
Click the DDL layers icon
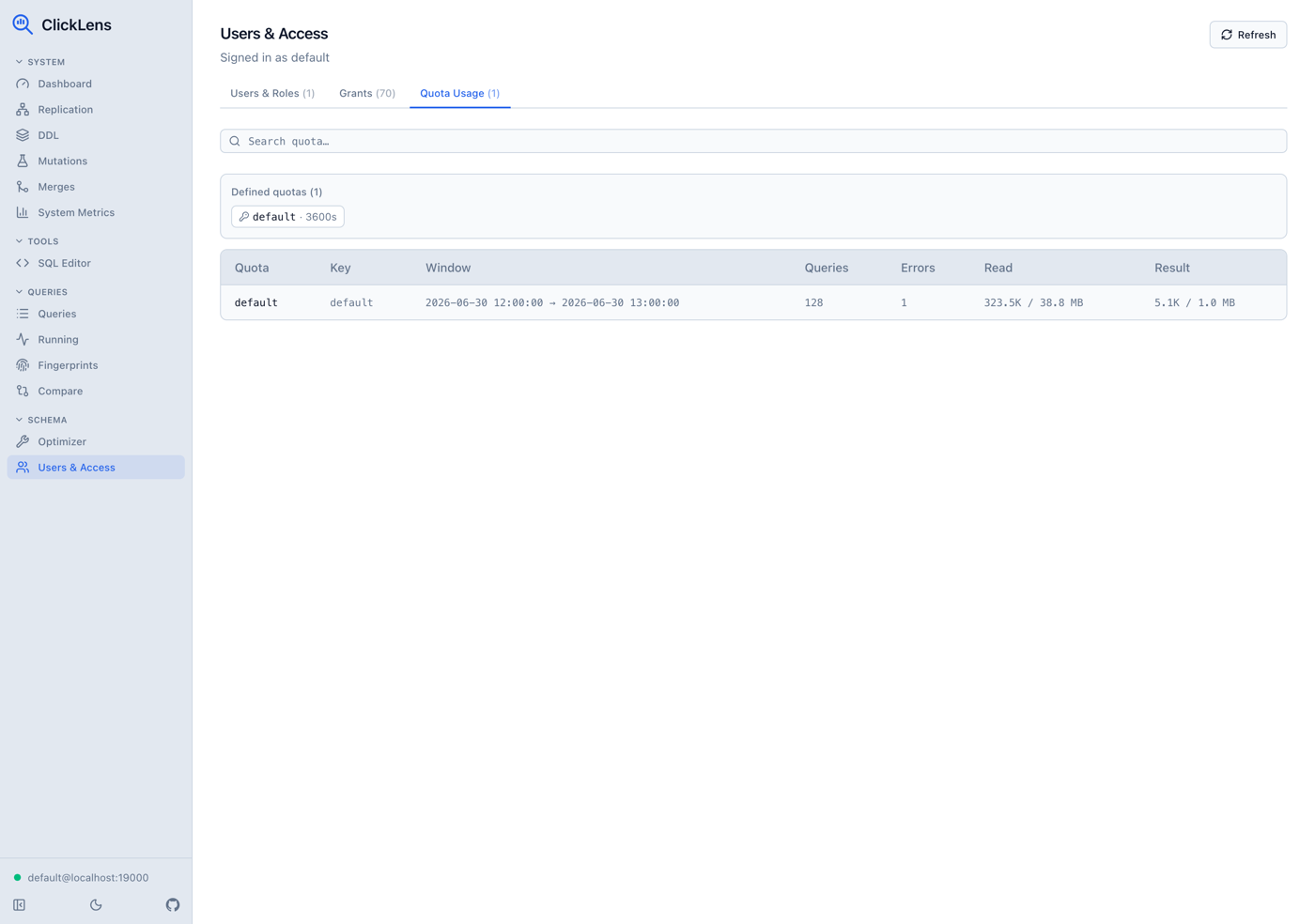(x=23, y=135)
